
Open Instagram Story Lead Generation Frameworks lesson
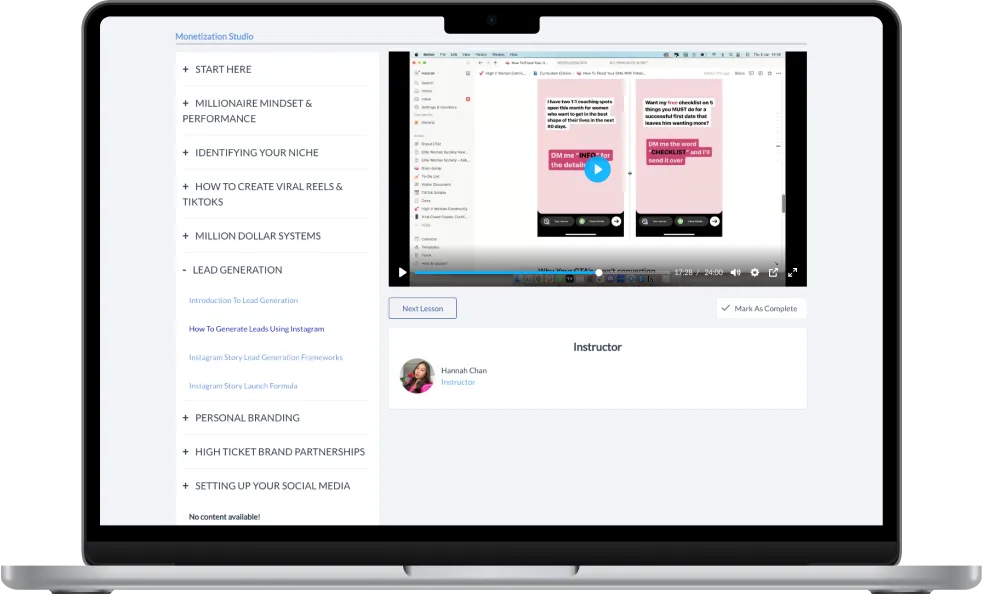[x=266, y=358]
